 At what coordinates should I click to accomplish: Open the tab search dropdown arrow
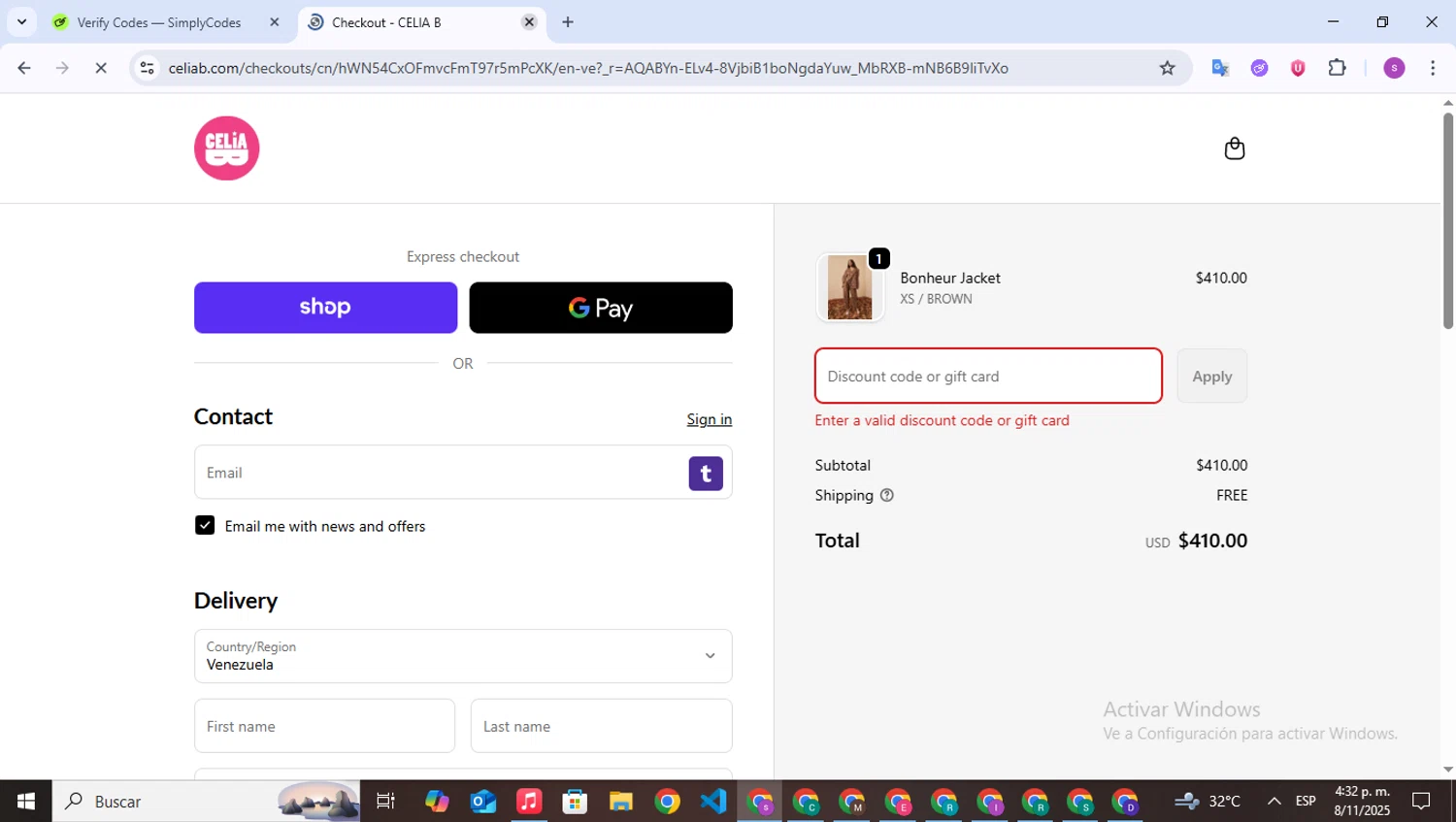point(21,22)
